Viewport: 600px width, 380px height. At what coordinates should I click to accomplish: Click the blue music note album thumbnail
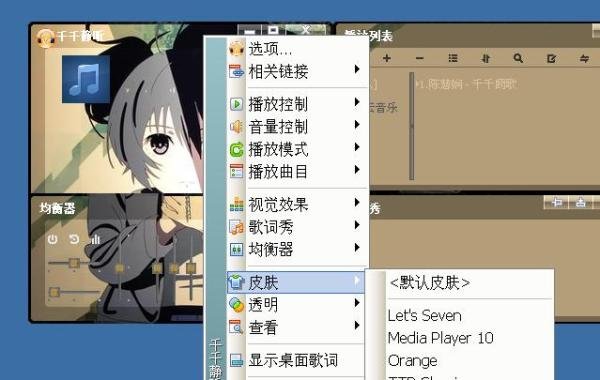coord(86,79)
